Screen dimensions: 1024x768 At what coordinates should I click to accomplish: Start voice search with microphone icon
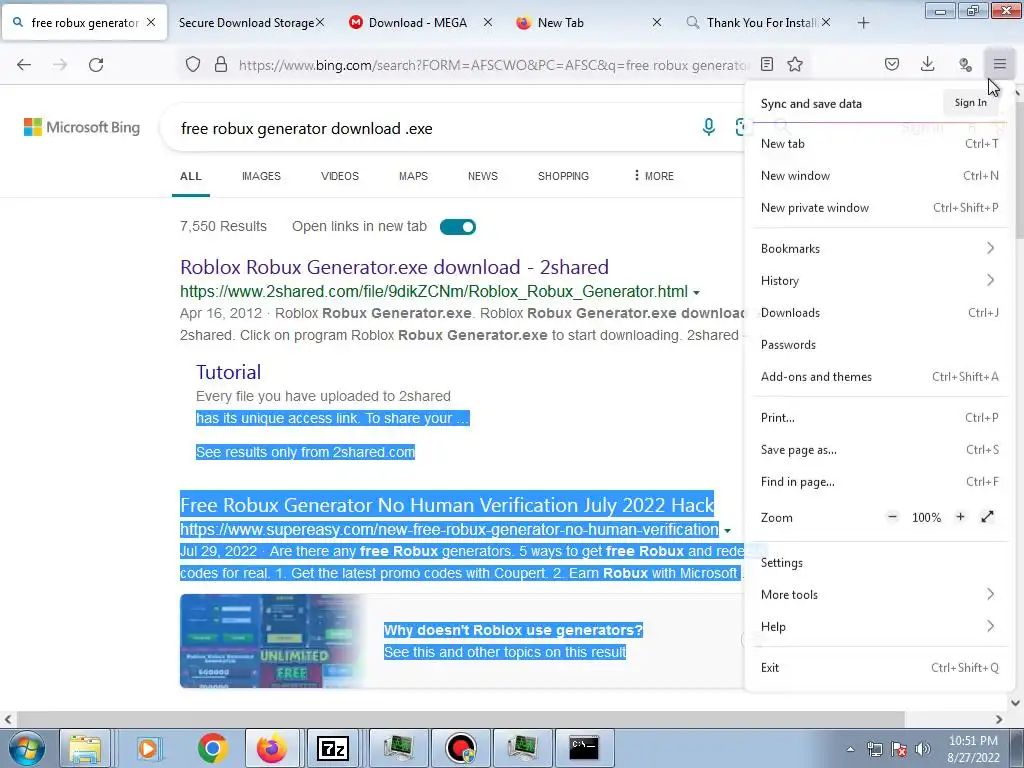pos(709,127)
